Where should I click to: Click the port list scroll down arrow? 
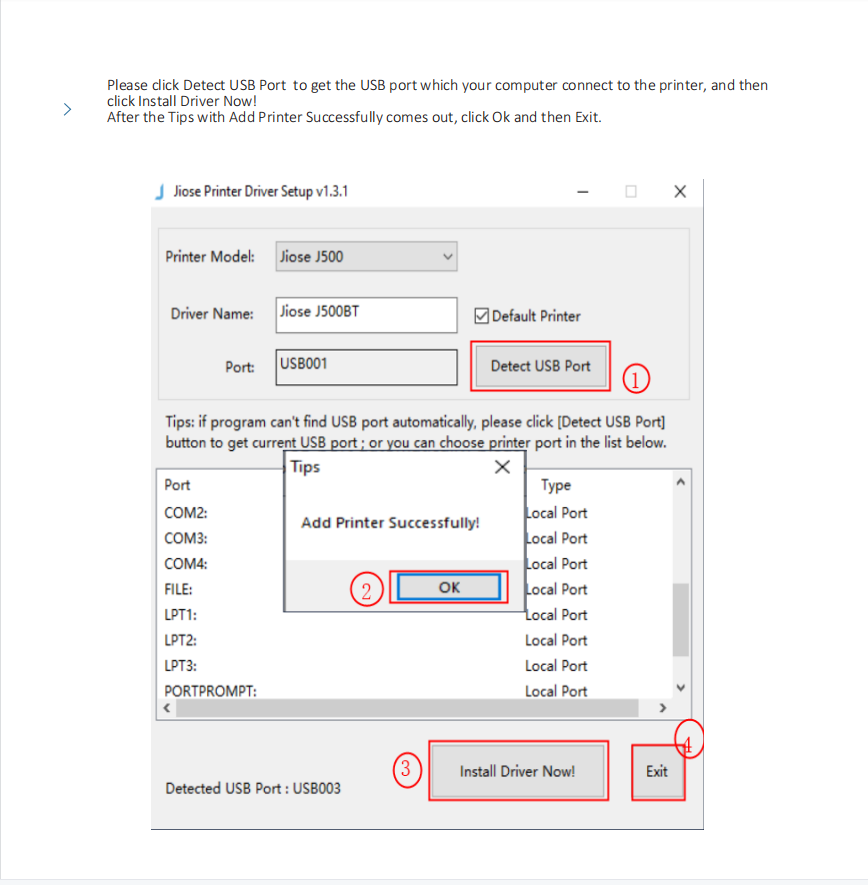pos(681,687)
